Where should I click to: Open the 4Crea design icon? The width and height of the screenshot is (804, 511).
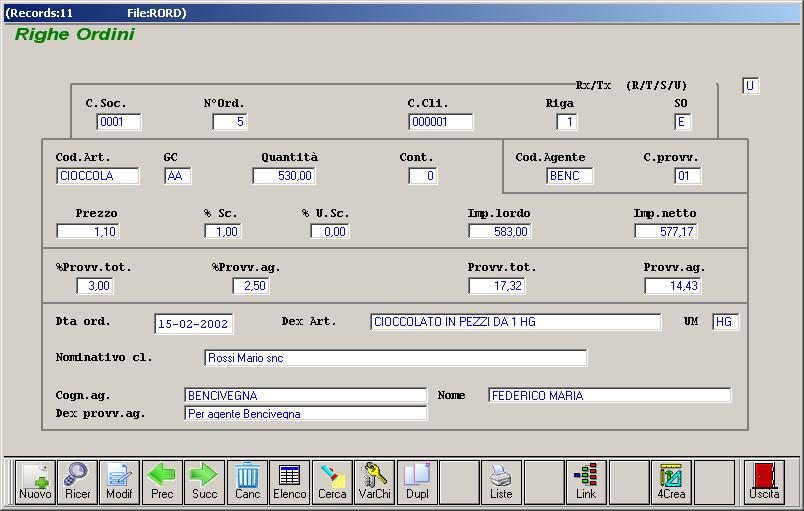pyautogui.click(x=671, y=482)
